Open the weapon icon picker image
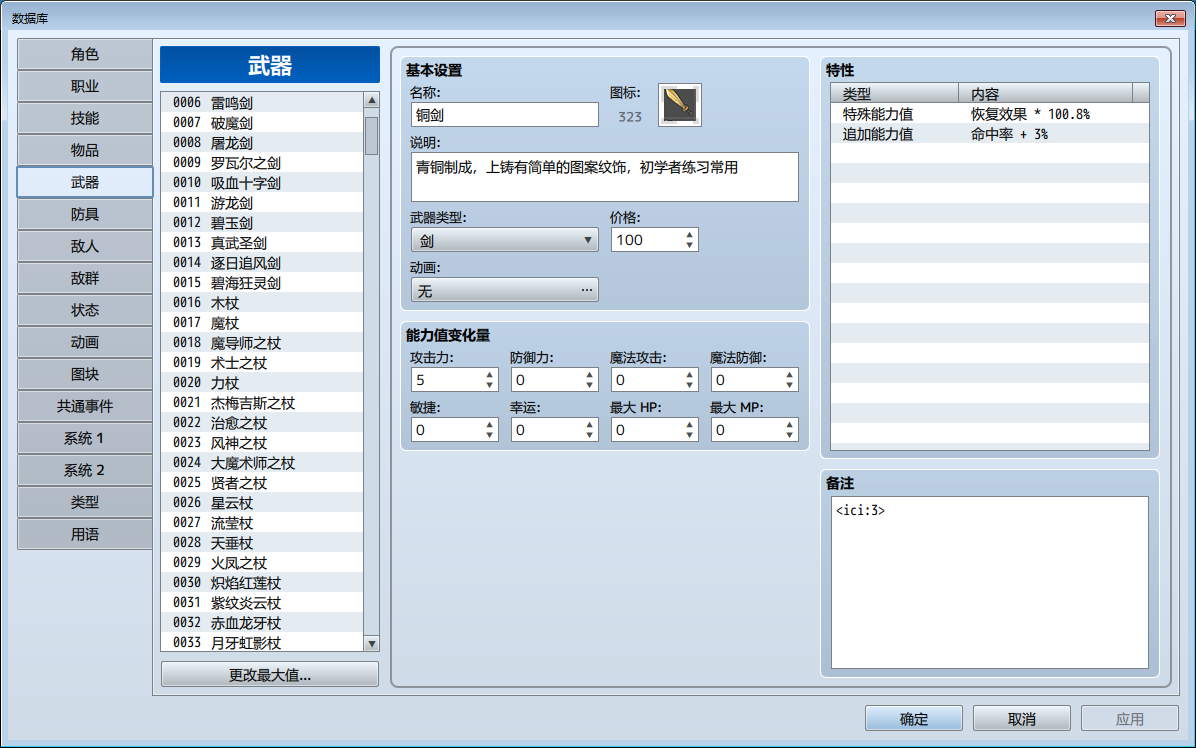Screen dimensions: 1196x748 pos(680,105)
